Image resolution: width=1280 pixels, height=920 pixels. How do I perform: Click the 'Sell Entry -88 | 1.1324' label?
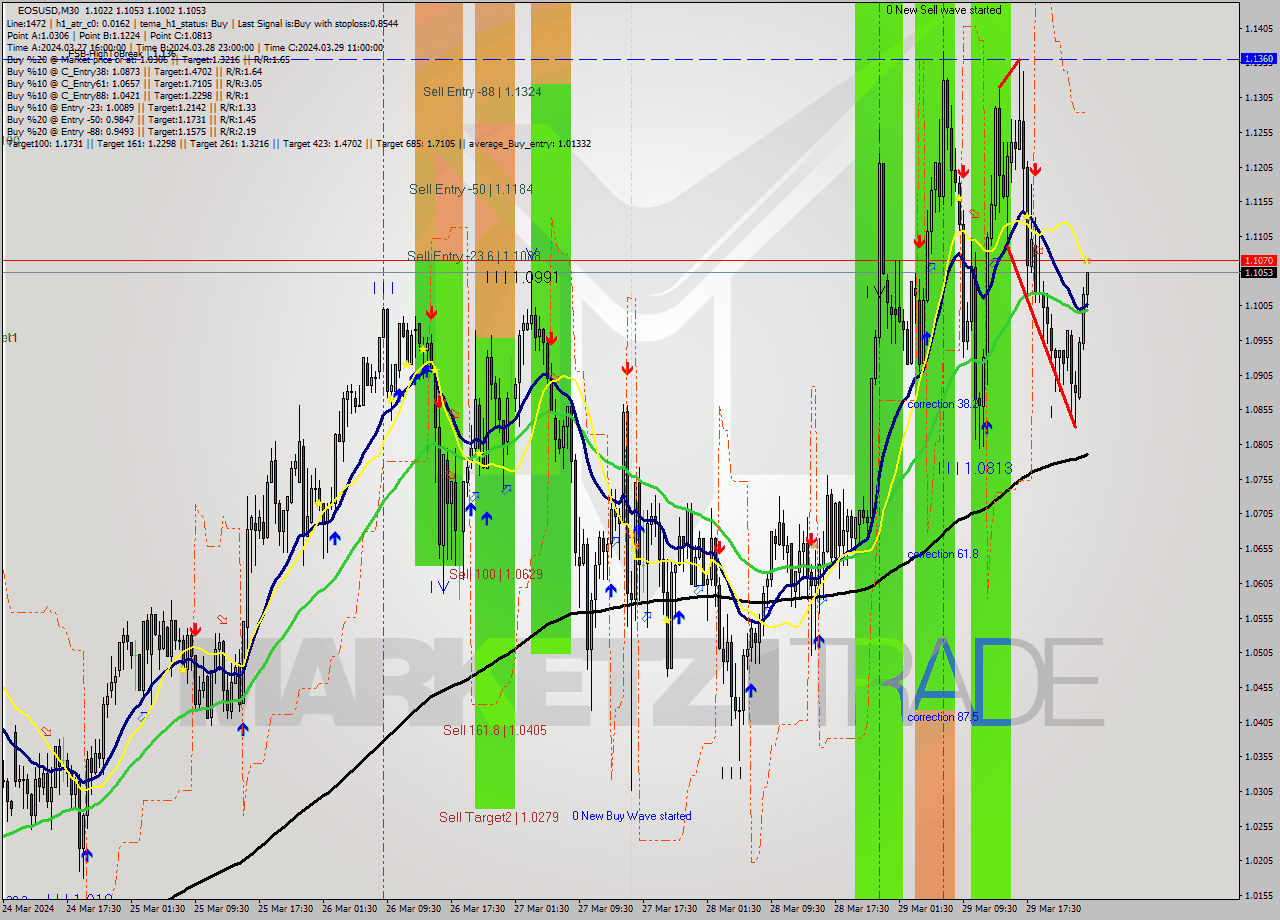tap(482, 91)
